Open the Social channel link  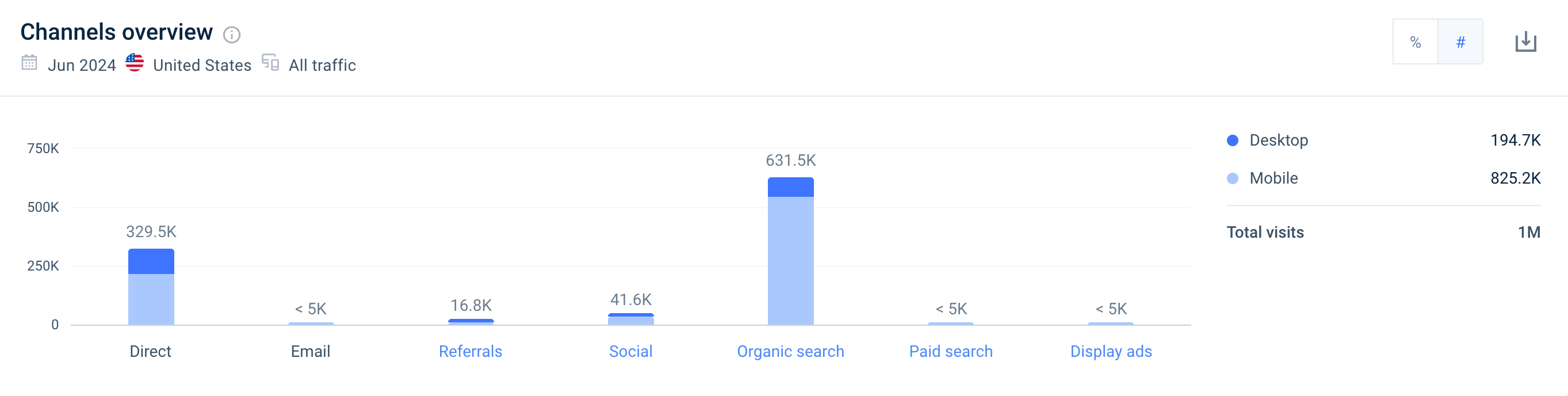[x=630, y=352]
